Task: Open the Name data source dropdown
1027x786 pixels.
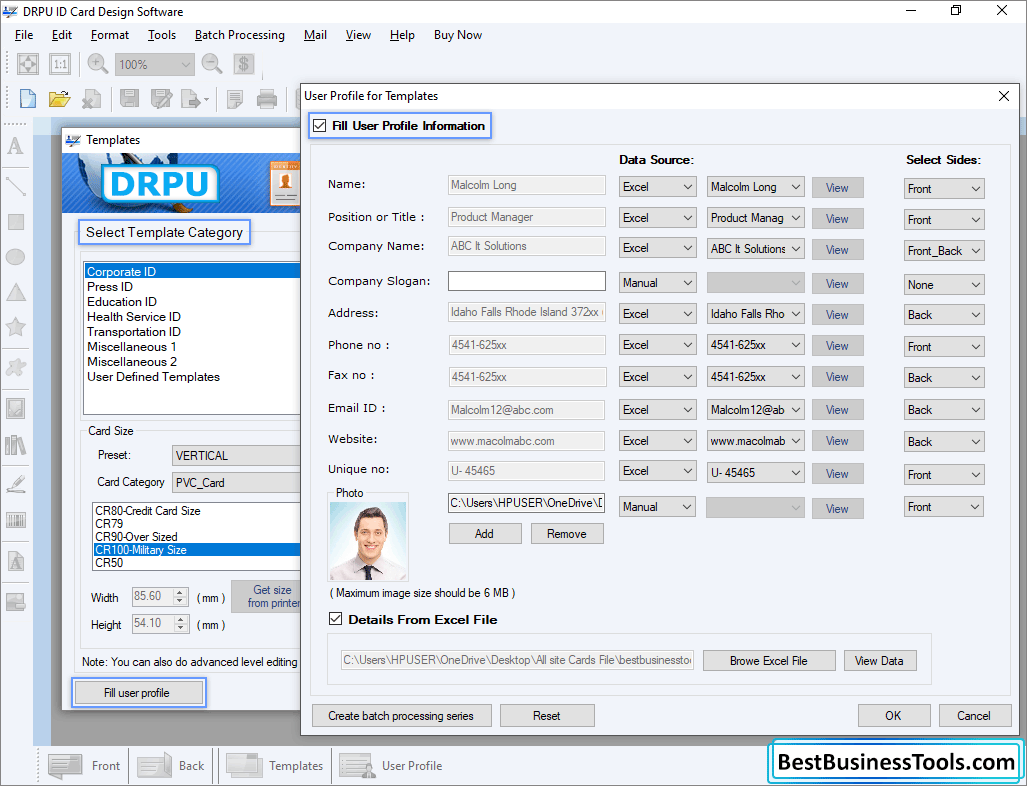Action: [x=657, y=187]
